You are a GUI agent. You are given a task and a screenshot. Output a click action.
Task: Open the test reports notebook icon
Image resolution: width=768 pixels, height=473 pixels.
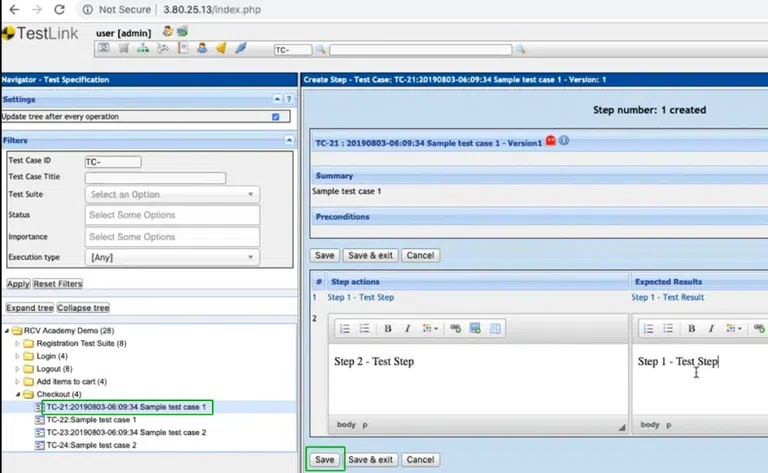[183, 48]
